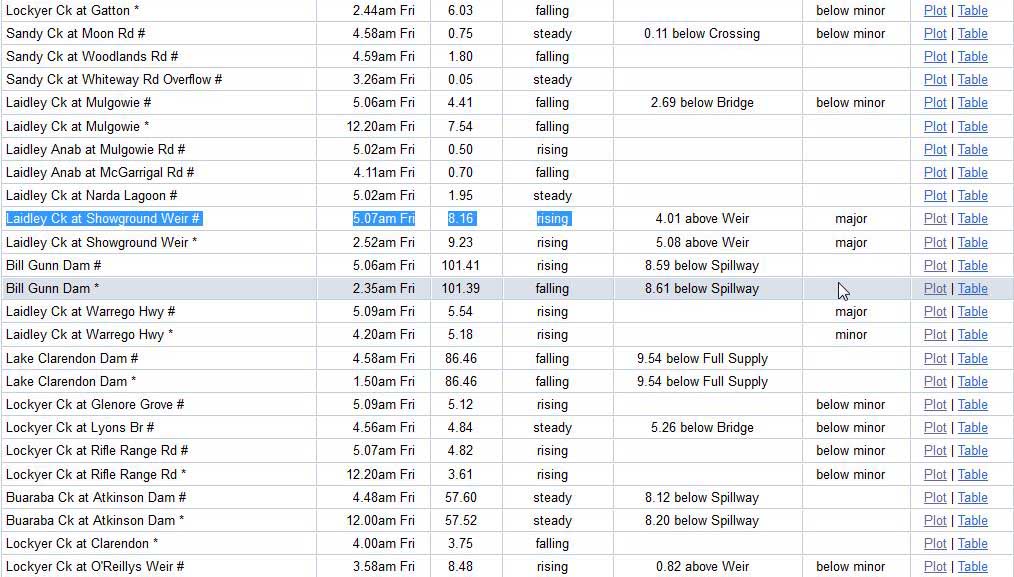Viewport: 1014px width, 577px height.
Task: Open the Plot for Lockyer Ck at Gatton
Action: 934,10
